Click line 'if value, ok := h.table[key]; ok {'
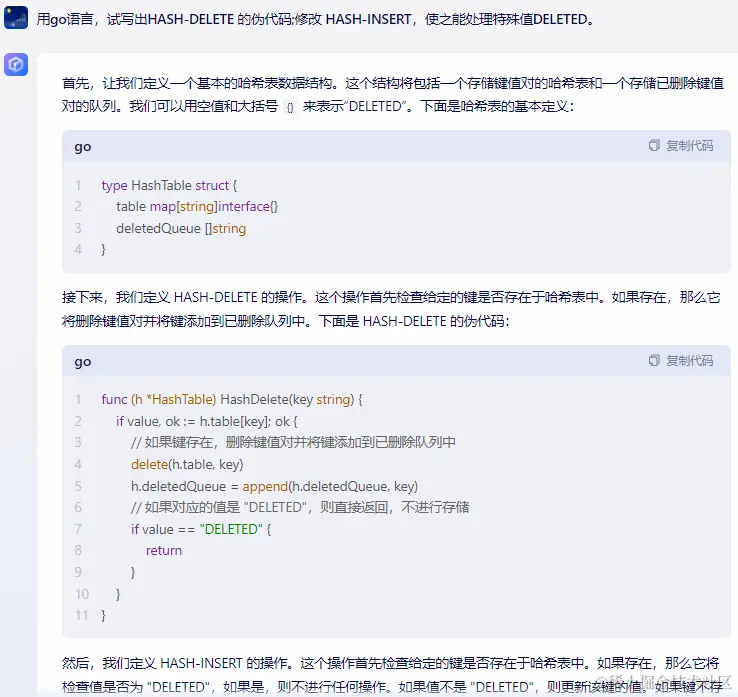Viewport: 738px width, 697px height. (x=207, y=421)
